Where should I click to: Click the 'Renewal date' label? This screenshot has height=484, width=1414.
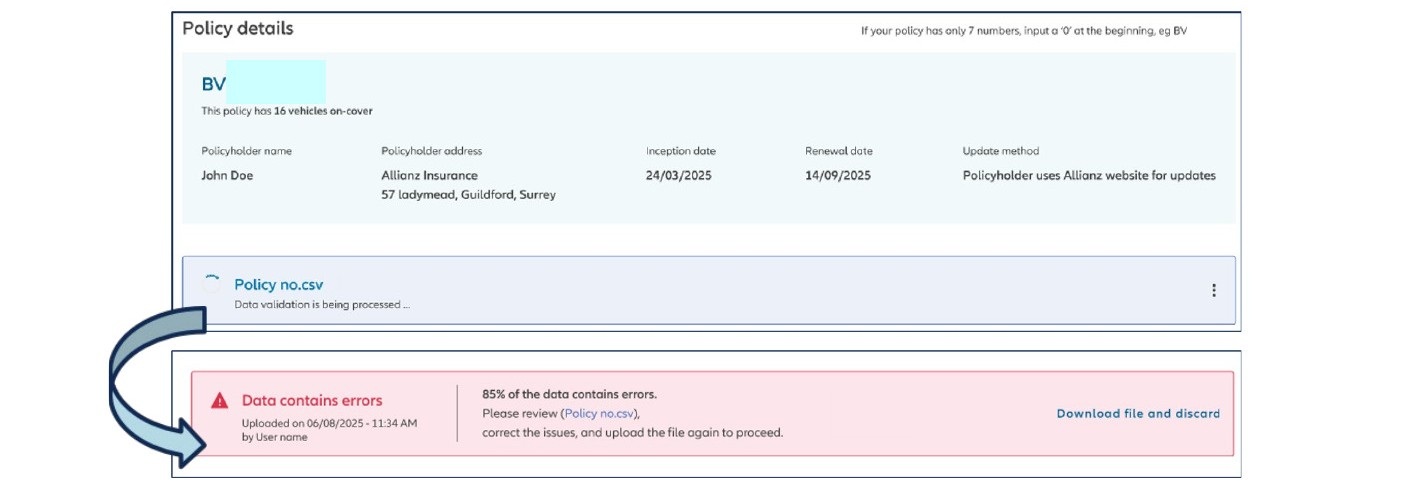pos(839,151)
